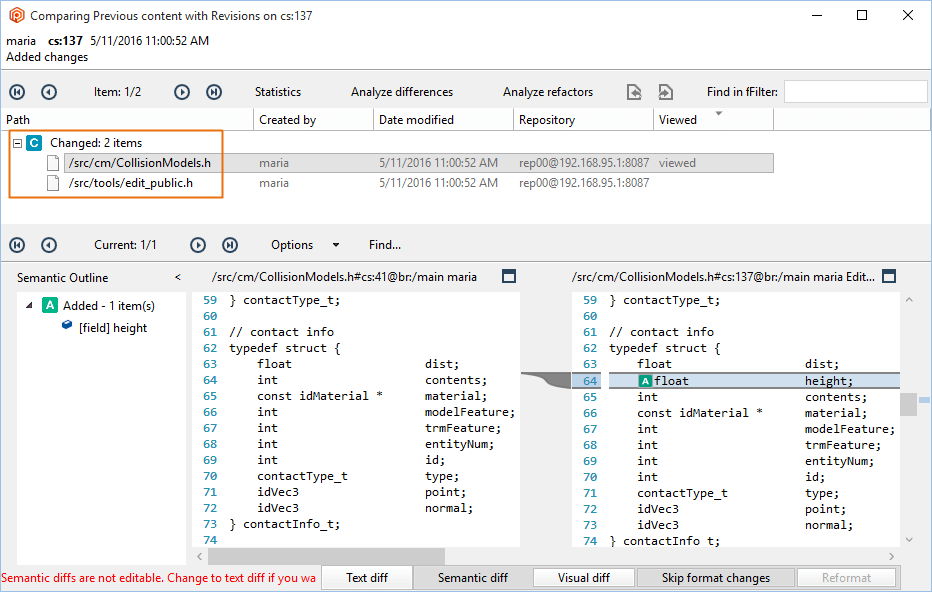Click the blue C changed-items icon
This screenshot has height=592, width=932.
point(34,143)
